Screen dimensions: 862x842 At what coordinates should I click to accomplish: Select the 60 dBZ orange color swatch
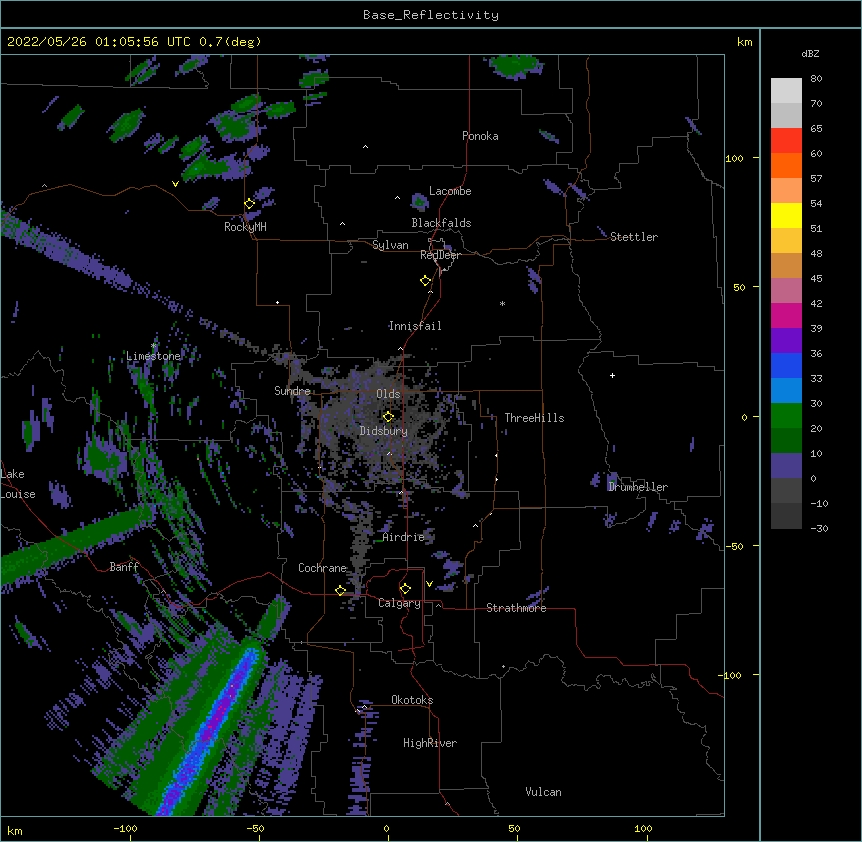pyautogui.click(x=786, y=165)
